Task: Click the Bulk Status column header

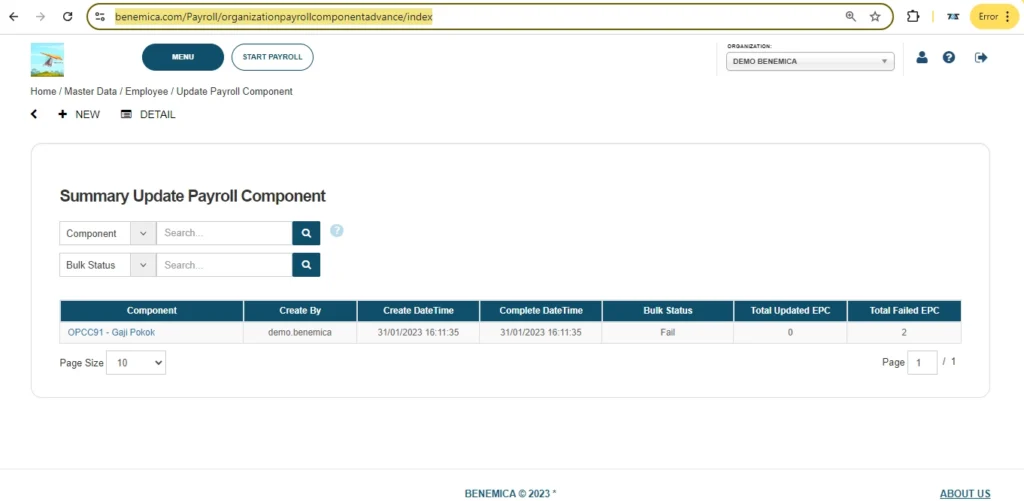Action: tap(667, 311)
